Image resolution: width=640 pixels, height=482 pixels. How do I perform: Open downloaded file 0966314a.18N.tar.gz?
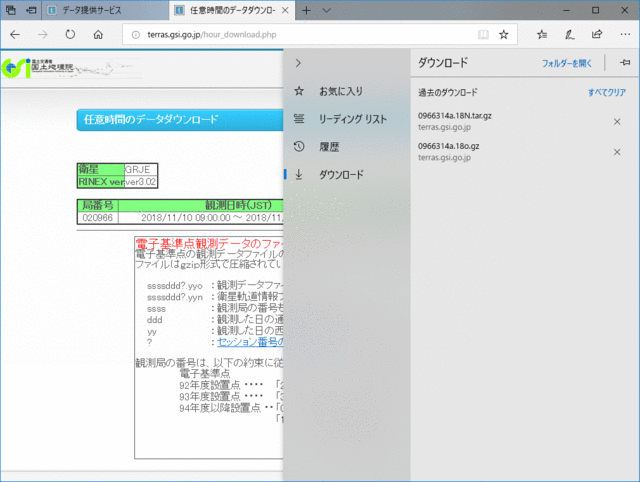tap(455, 116)
